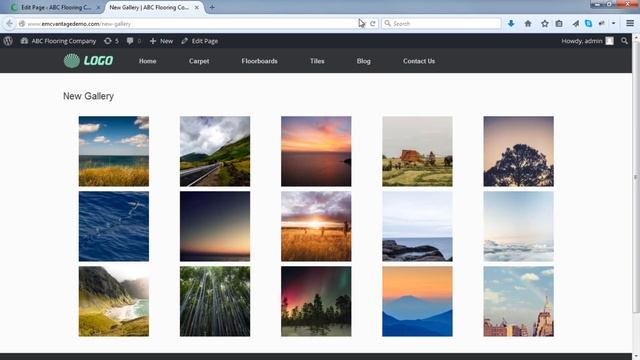Screen dimensions: 640x360
Task: Open rocky shore thumbnail
Action: (417, 227)
